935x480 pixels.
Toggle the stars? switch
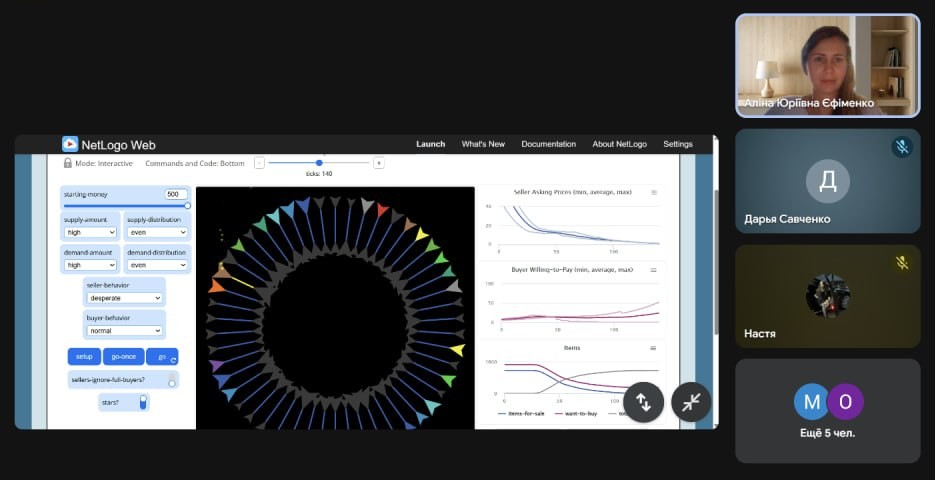coord(143,402)
